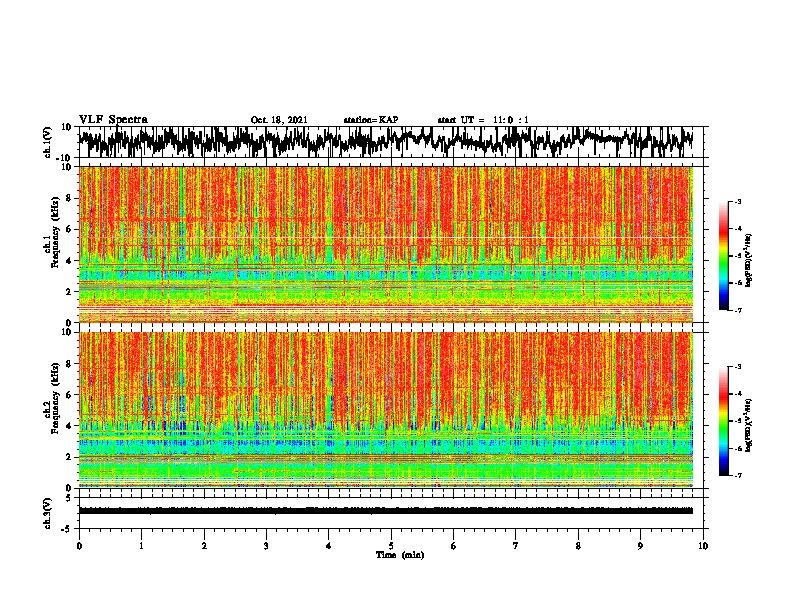Click the '8' tick on ch.1 frequency axis
This screenshot has width=792, height=612.
[69, 198]
